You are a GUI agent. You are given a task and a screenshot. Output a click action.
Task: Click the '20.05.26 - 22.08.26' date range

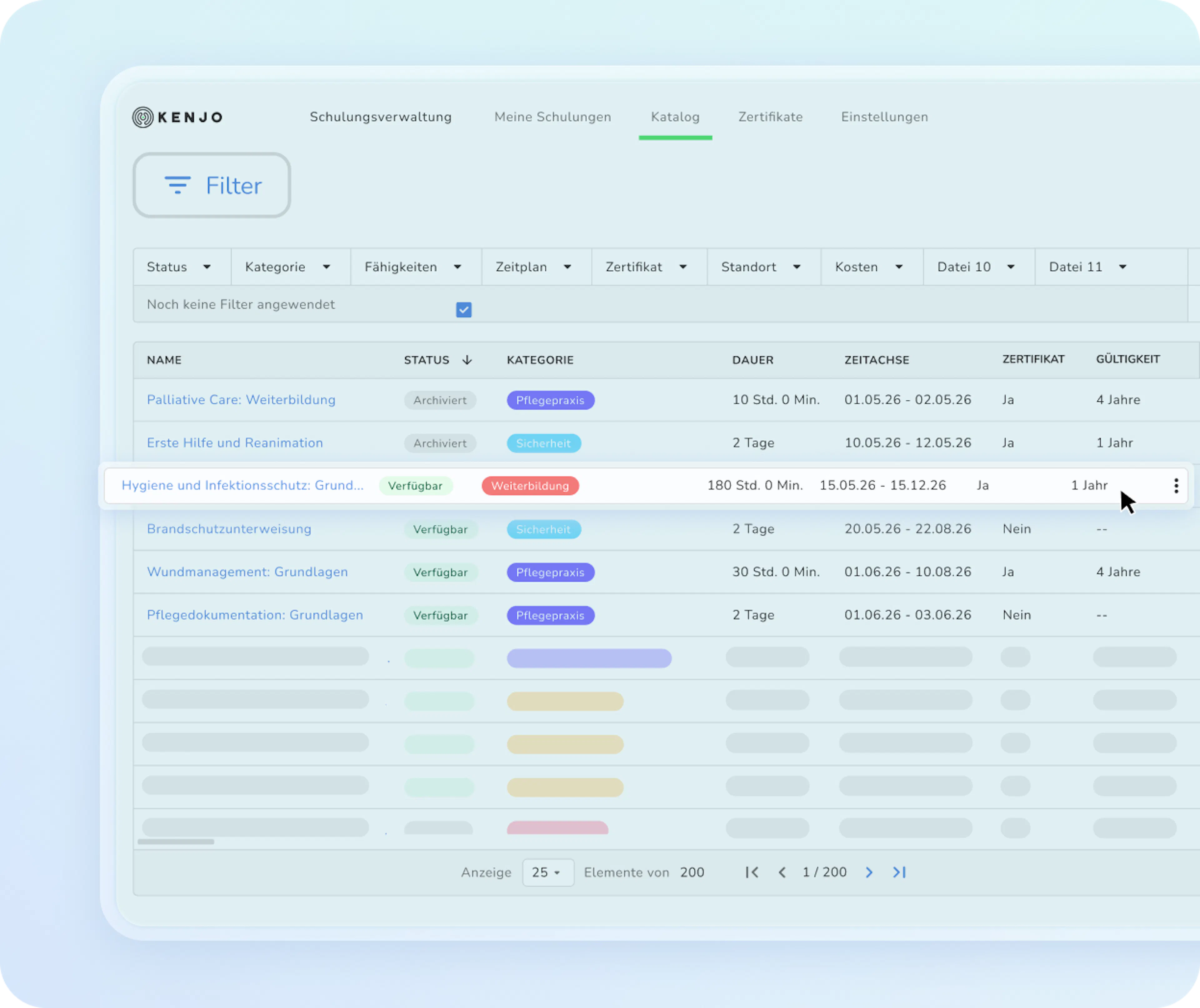pyautogui.click(x=908, y=529)
